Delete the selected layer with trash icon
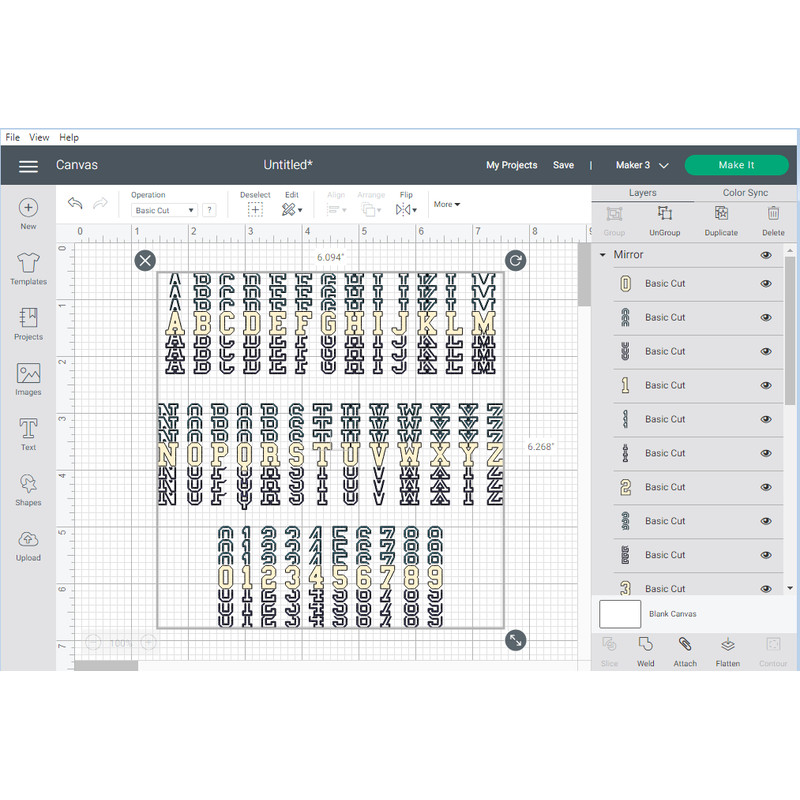800x800 pixels. (x=773, y=219)
